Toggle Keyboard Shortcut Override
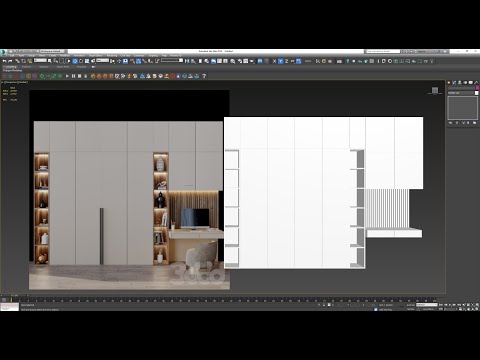 coord(125,61)
